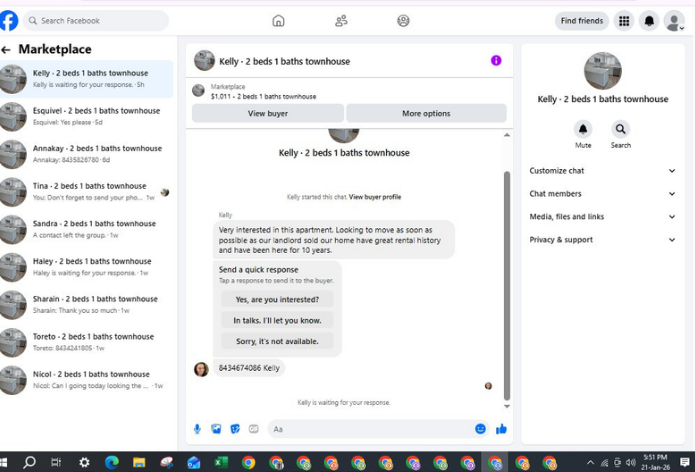Focus the Search Facebook field
The image size is (695, 472).
point(96,20)
